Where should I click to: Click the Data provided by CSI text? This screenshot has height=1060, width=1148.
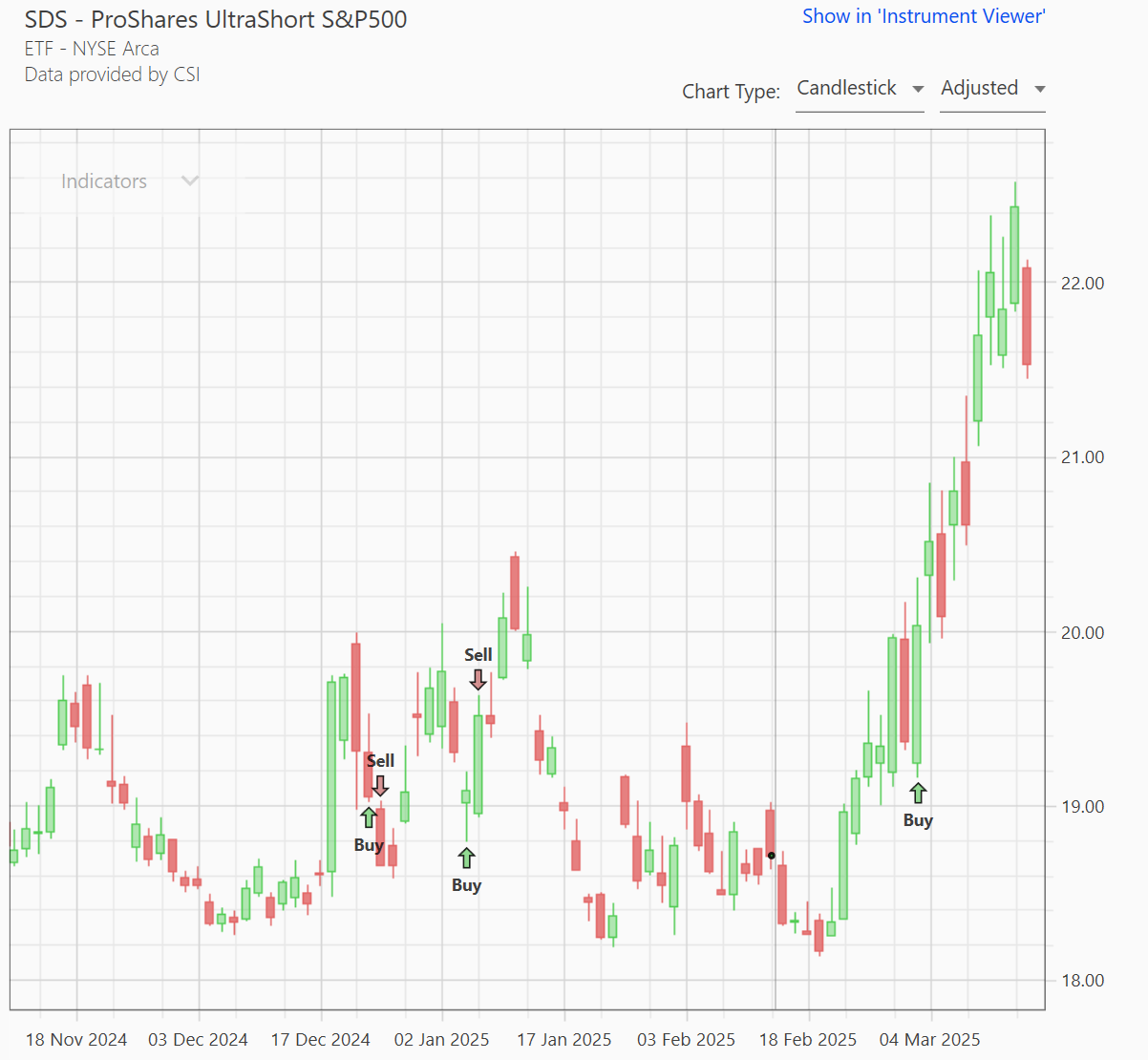pyautogui.click(x=113, y=74)
